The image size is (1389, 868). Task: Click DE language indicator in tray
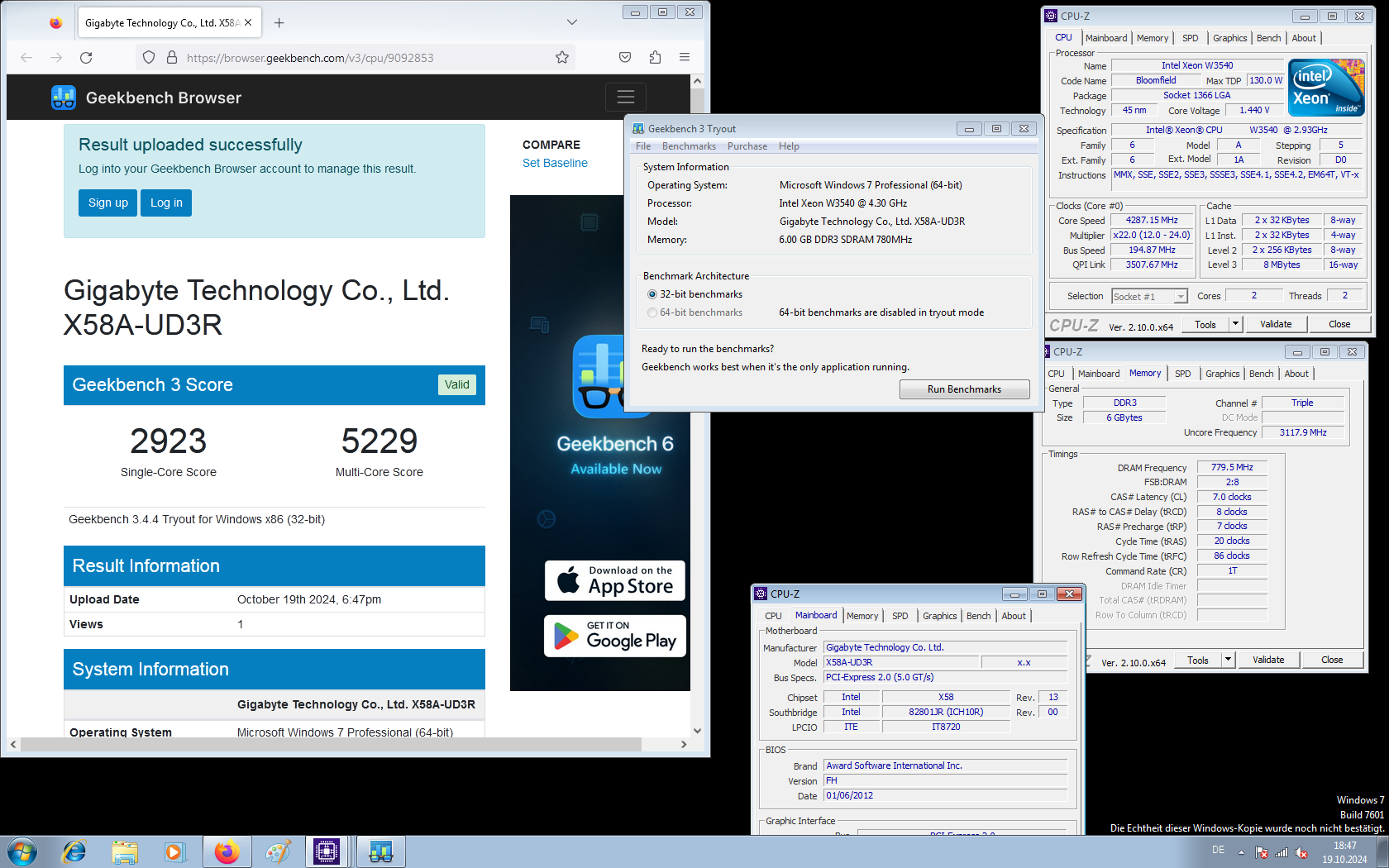pos(1218,850)
